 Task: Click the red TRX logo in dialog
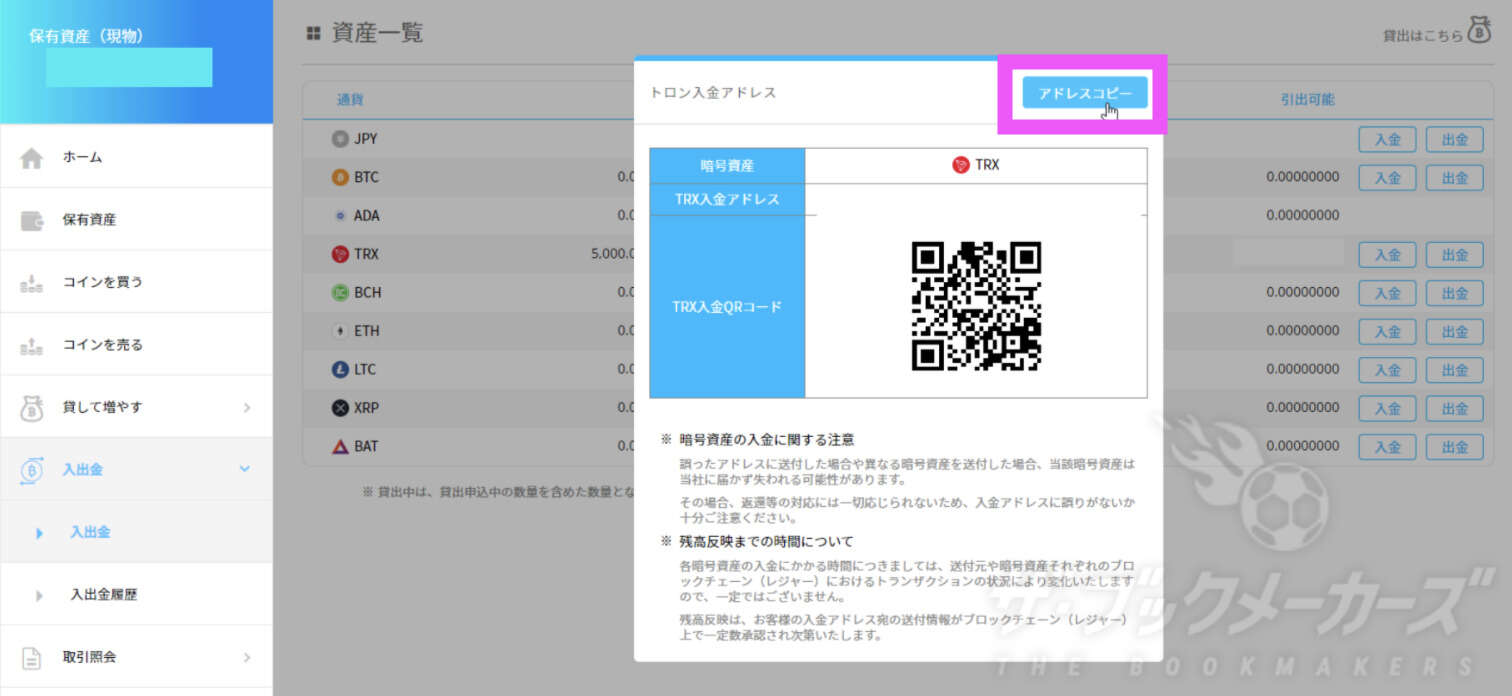961,165
